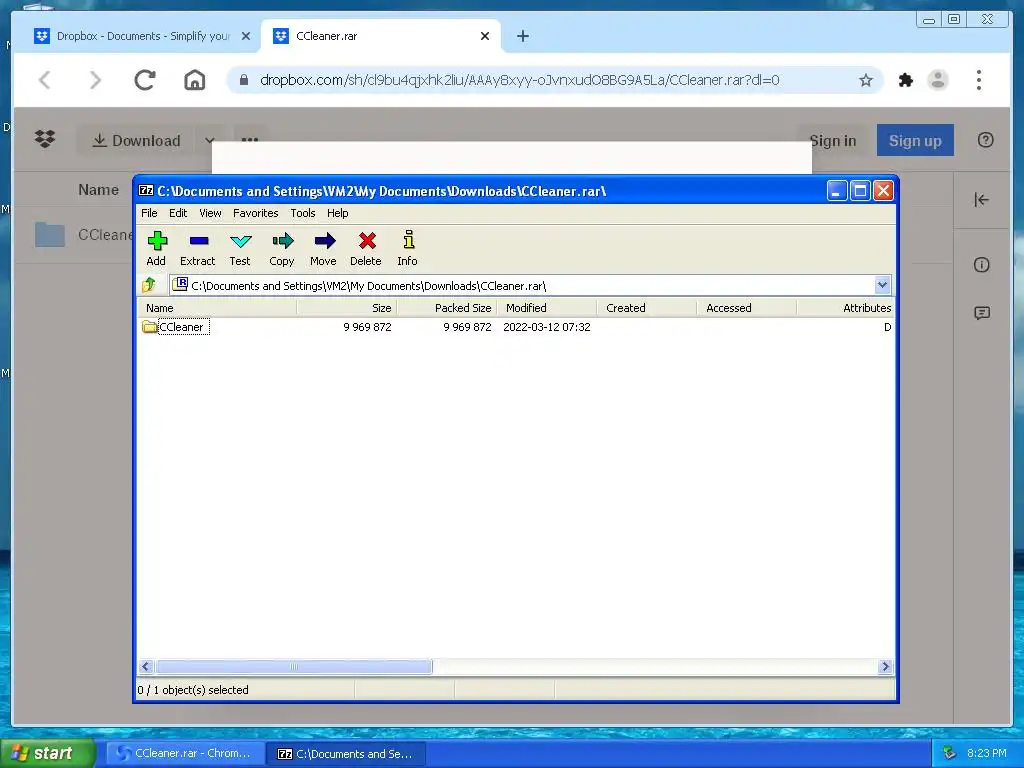The height and width of the screenshot is (768, 1024).
Task: Click the Move toolbar icon
Action: coord(323,248)
